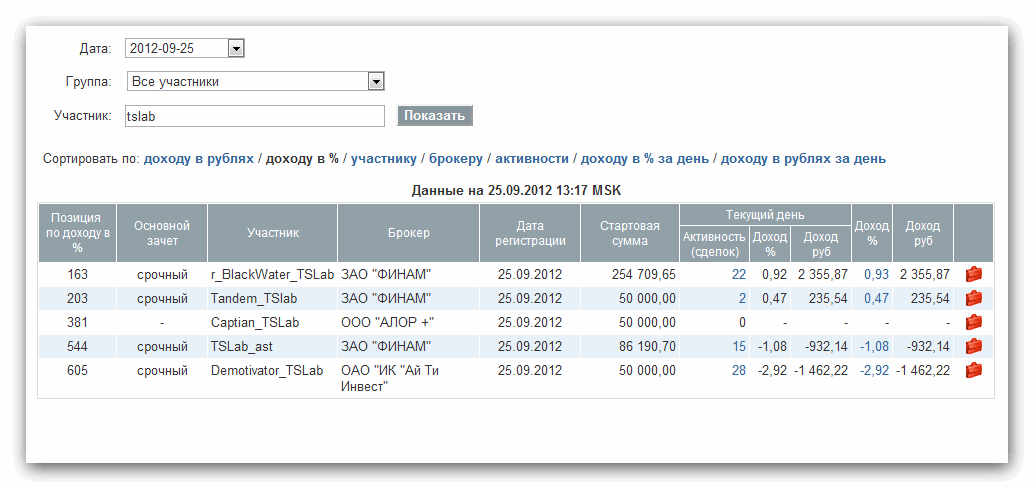
Task: Sort by 'доходу в рублях за день'
Action: (x=803, y=158)
